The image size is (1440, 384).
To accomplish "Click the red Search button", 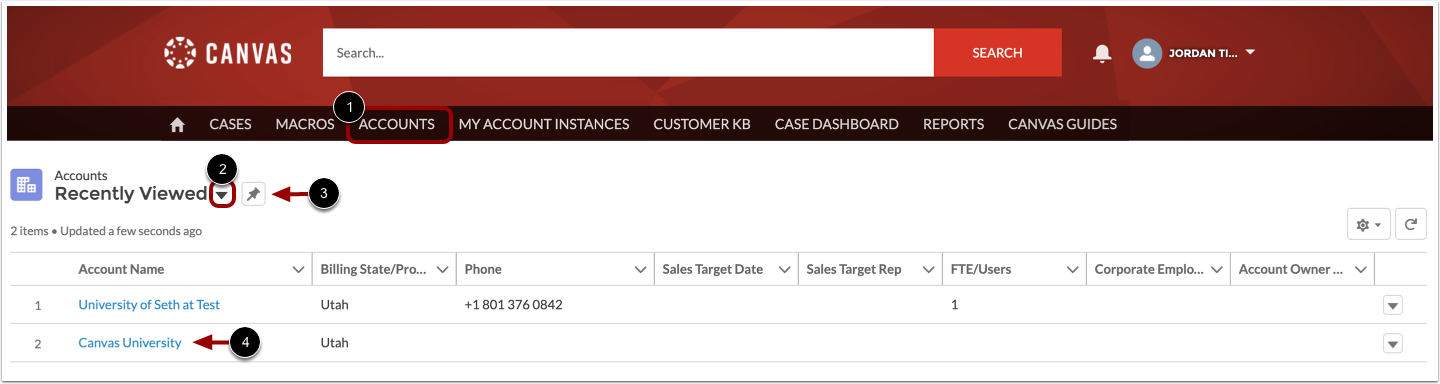I will click(997, 53).
